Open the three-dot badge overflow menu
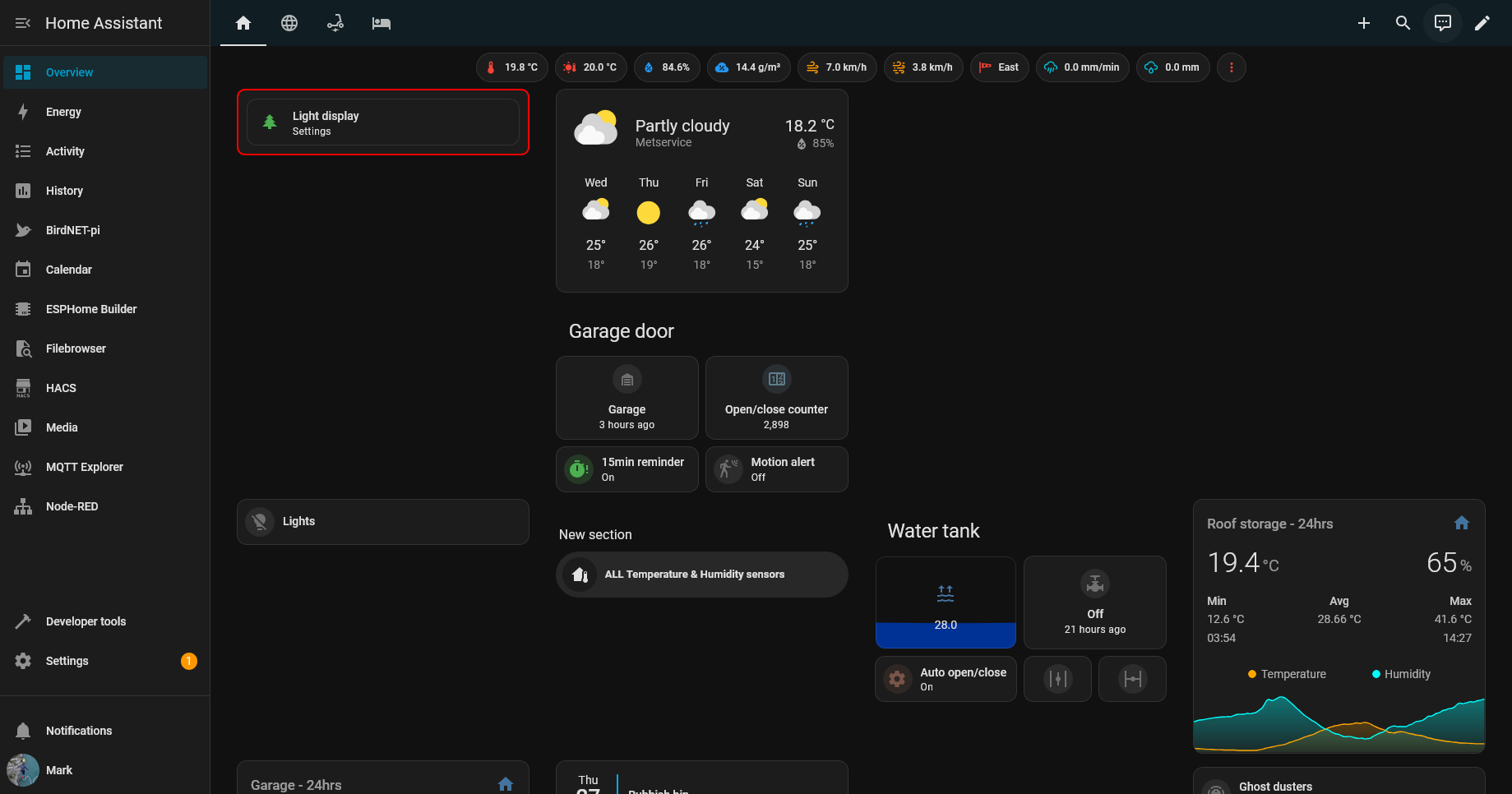The height and width of the screenshot is (794, 1512). [1232, 67]
